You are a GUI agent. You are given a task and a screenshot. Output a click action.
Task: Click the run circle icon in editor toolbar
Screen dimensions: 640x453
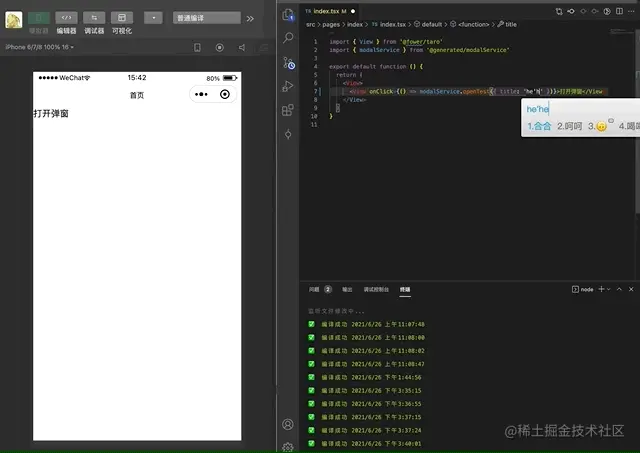point(607,11)
